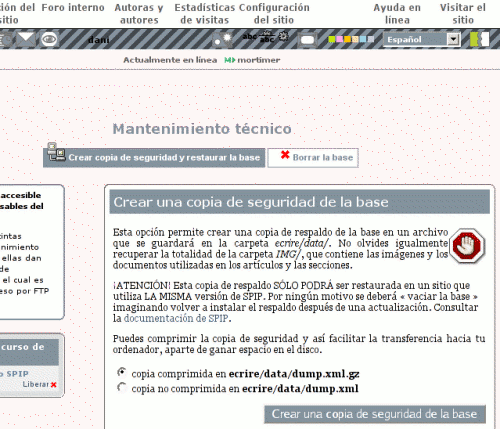
Task: Click the red X next to Liberar
Action: click(x=54, y=385)
